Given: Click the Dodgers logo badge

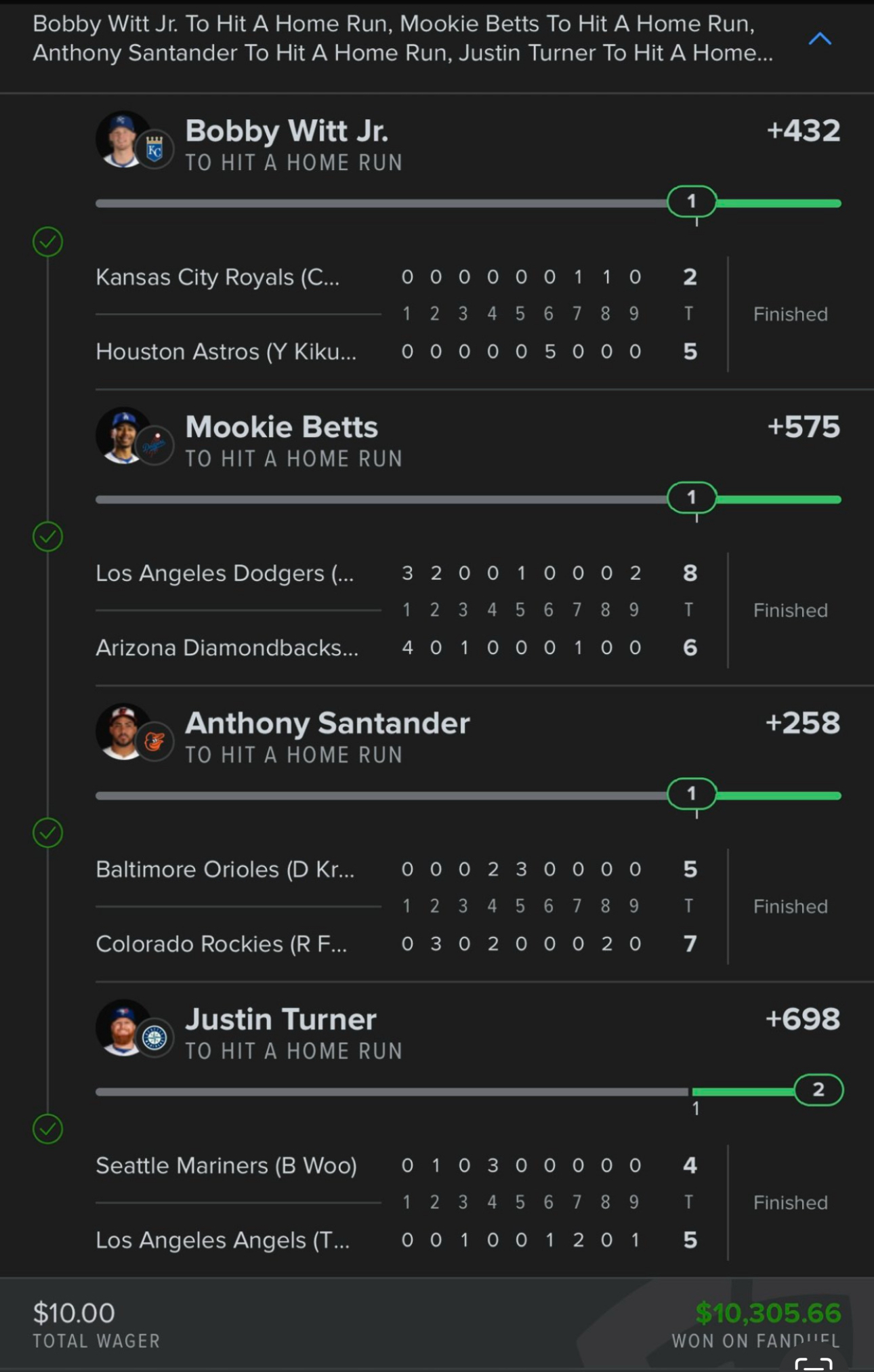Looking at the screenshot, I should click(x=154, y=446).
